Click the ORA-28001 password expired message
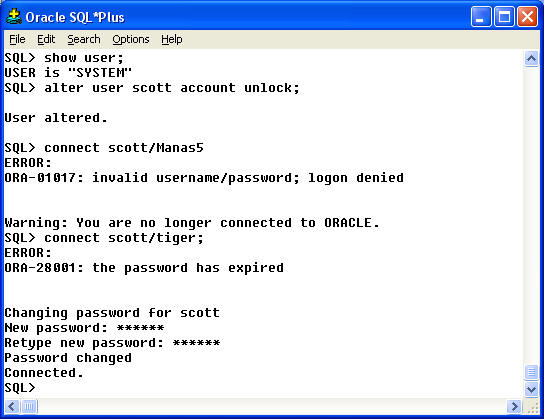This screenshot has height=419, width=544. (x=144, y=268)
